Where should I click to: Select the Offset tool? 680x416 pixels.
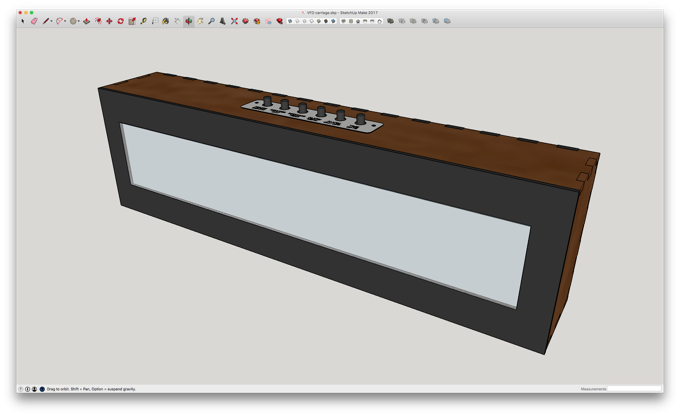98,21
